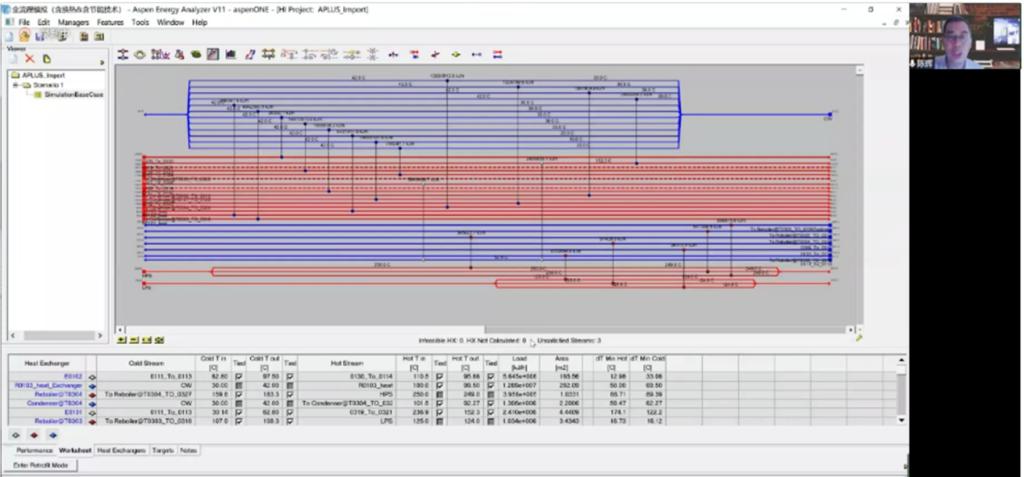Switch to the Heat Exchangers tab
This screenshot has height=477, width=1024.
click(x=121, y=451)
